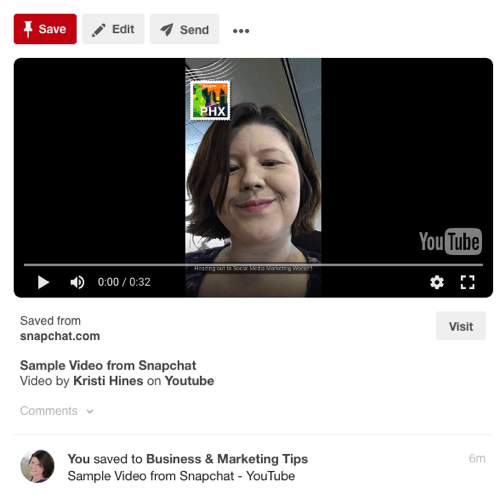Open the three-dot more options menu

click(x=241, y=31)
